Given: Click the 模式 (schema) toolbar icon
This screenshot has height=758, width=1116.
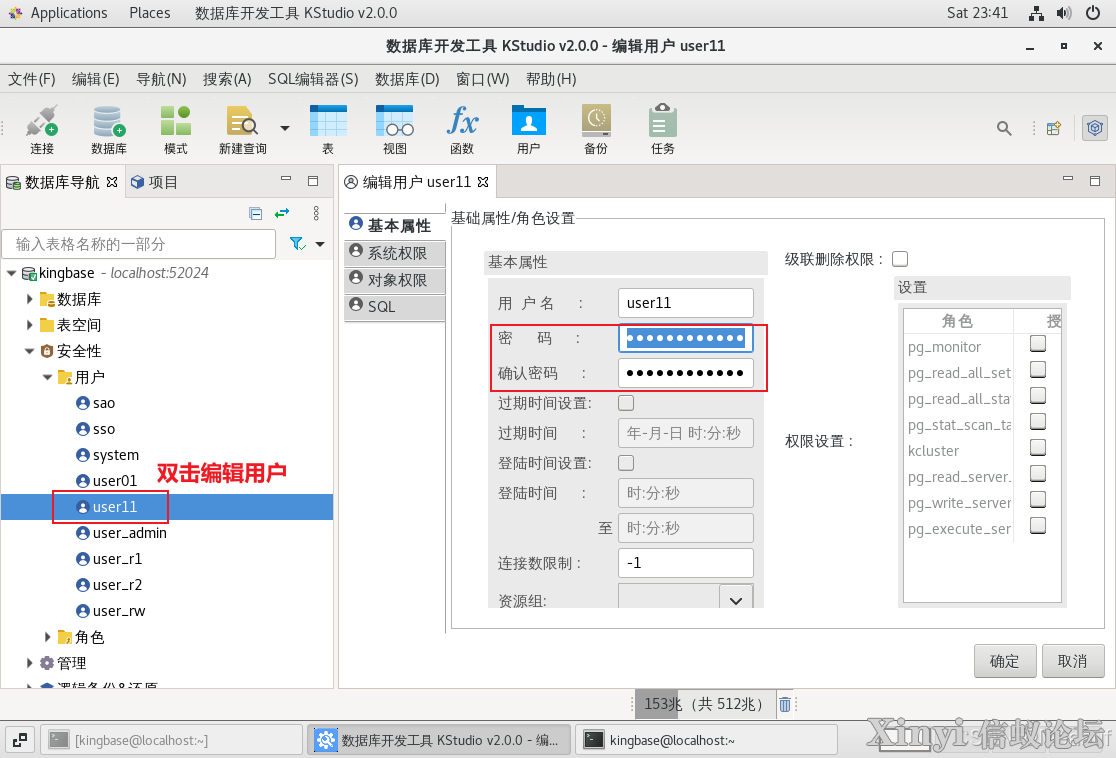Looking at the screenshot, I should pyautogui.click(x=175, y=130).
